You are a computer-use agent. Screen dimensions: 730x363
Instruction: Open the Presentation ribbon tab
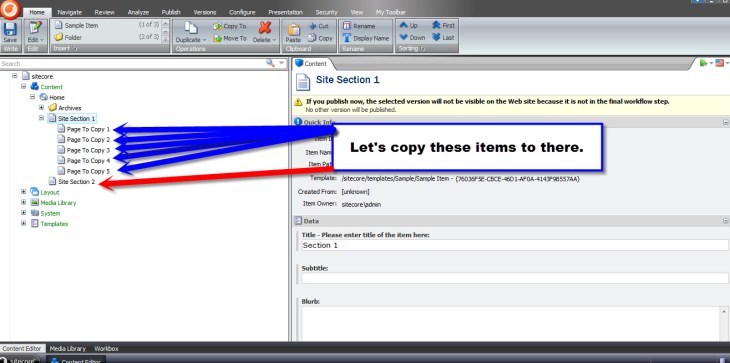(285, 13)
